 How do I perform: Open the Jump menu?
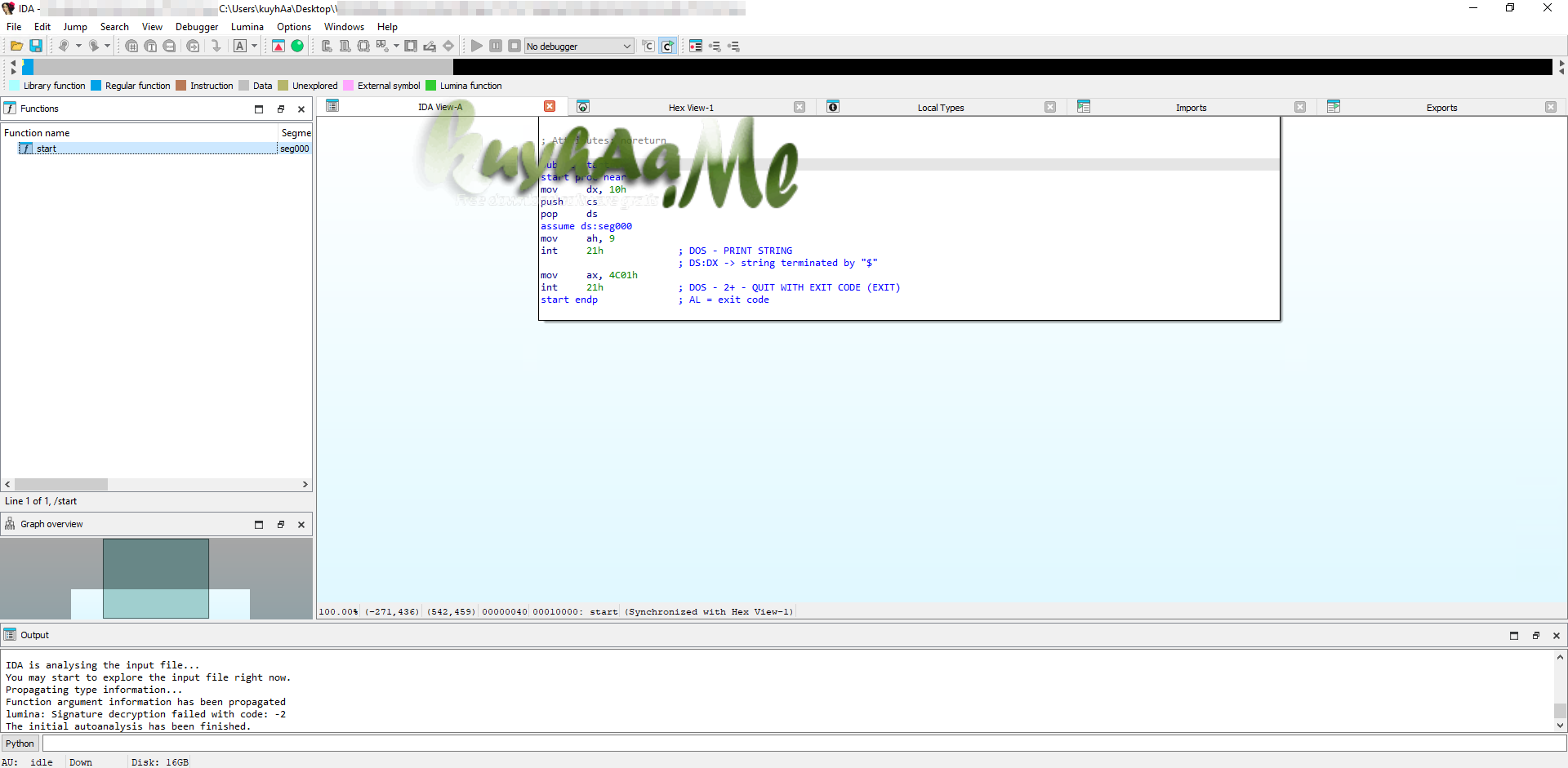(75, 27)
